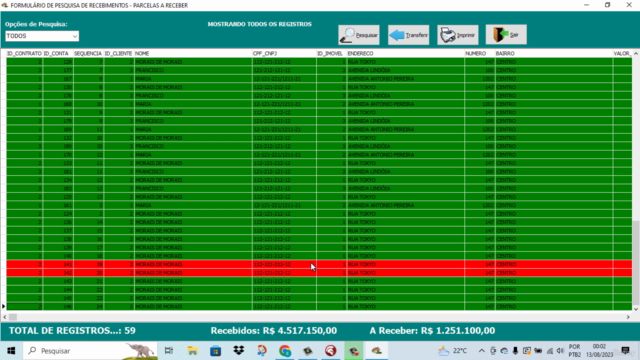Click the ID_CONTRATO column header

(24, 53)
